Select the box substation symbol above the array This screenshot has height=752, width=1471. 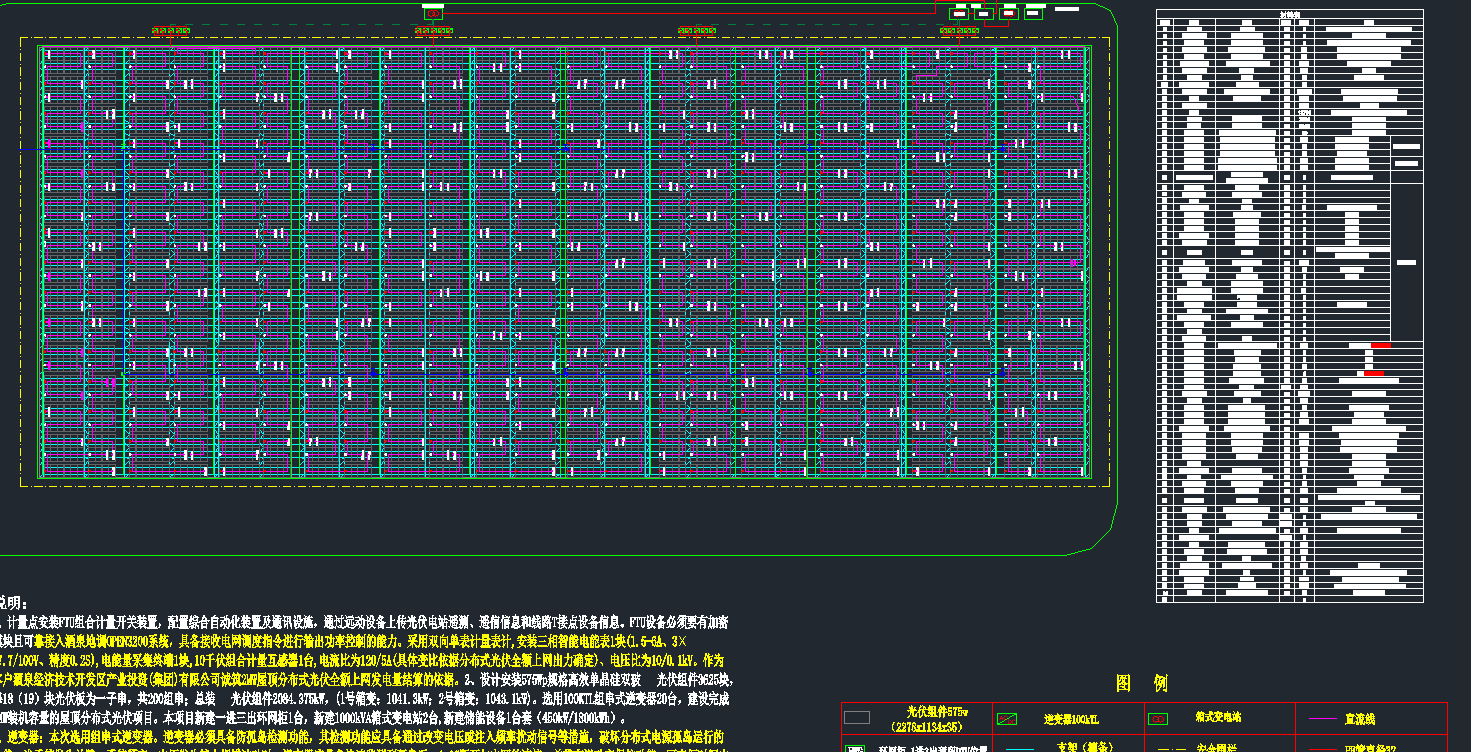point(433,14)
